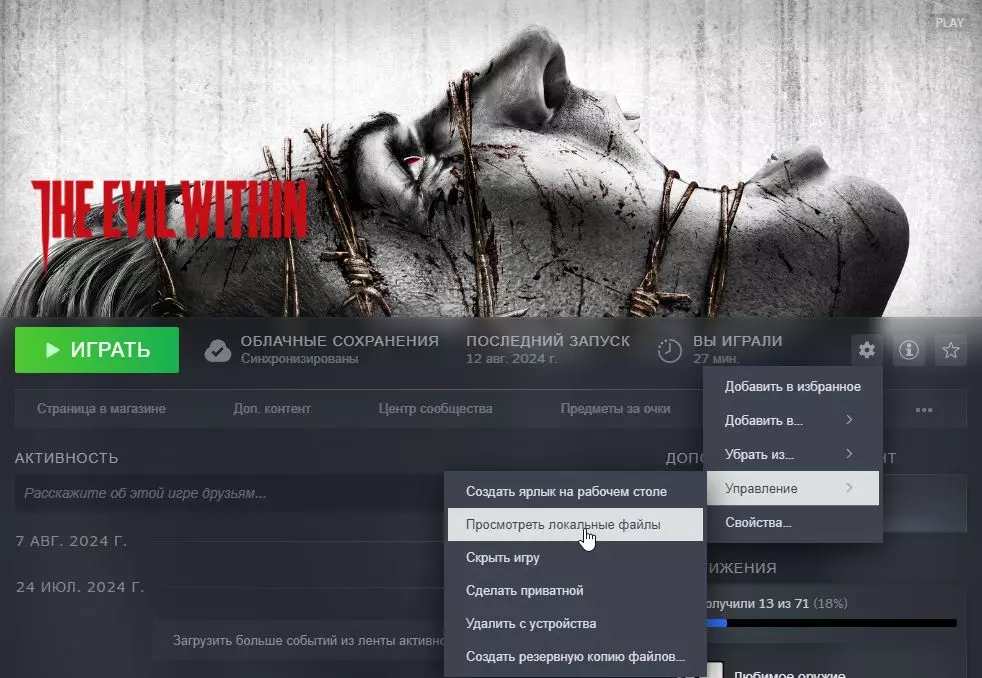Click the achievements count 13 из 71

[783, 604]
